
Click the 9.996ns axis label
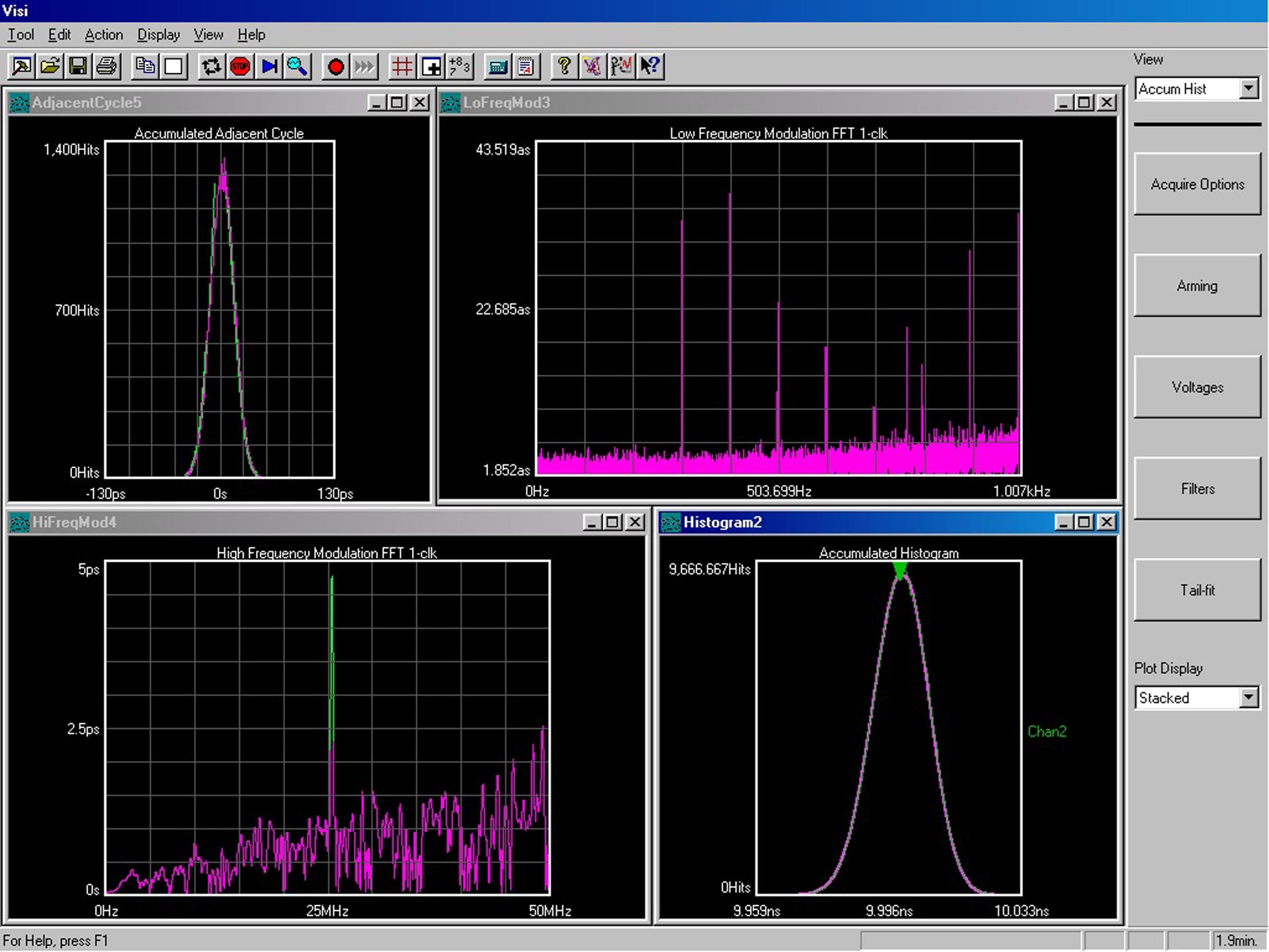click(x=889, y=911)
